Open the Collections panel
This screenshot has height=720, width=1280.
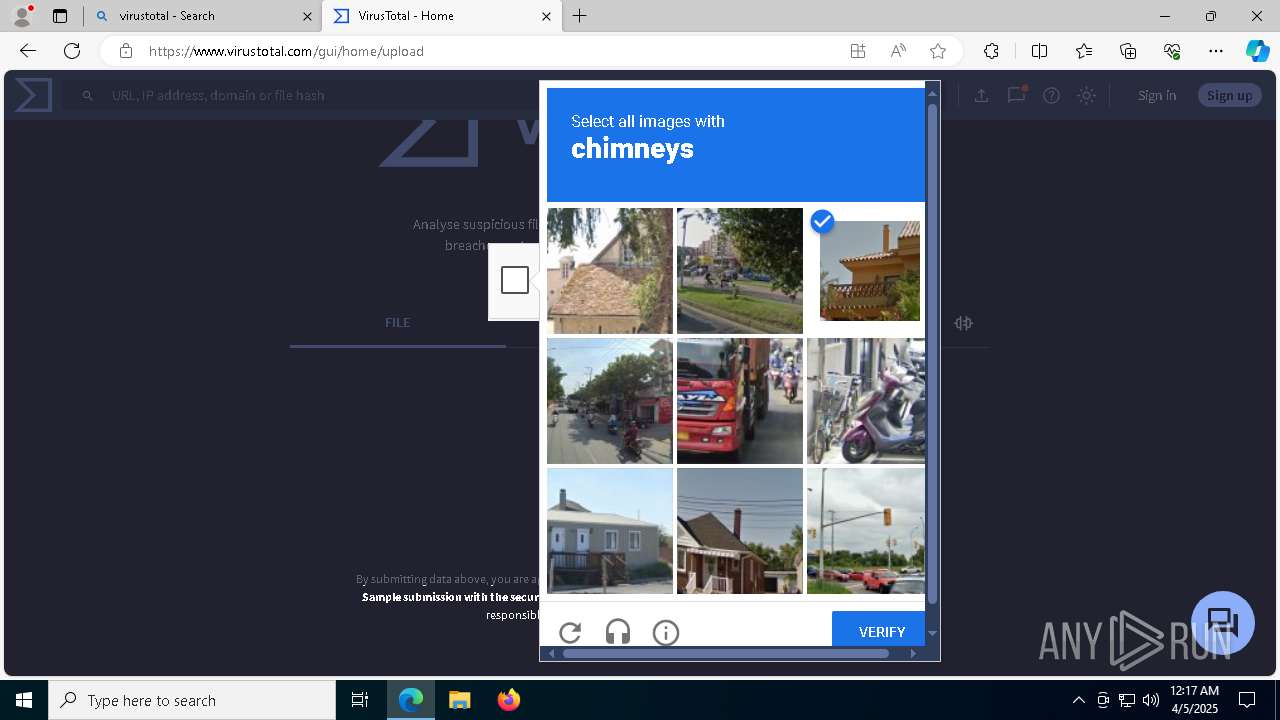(1128, 51)
